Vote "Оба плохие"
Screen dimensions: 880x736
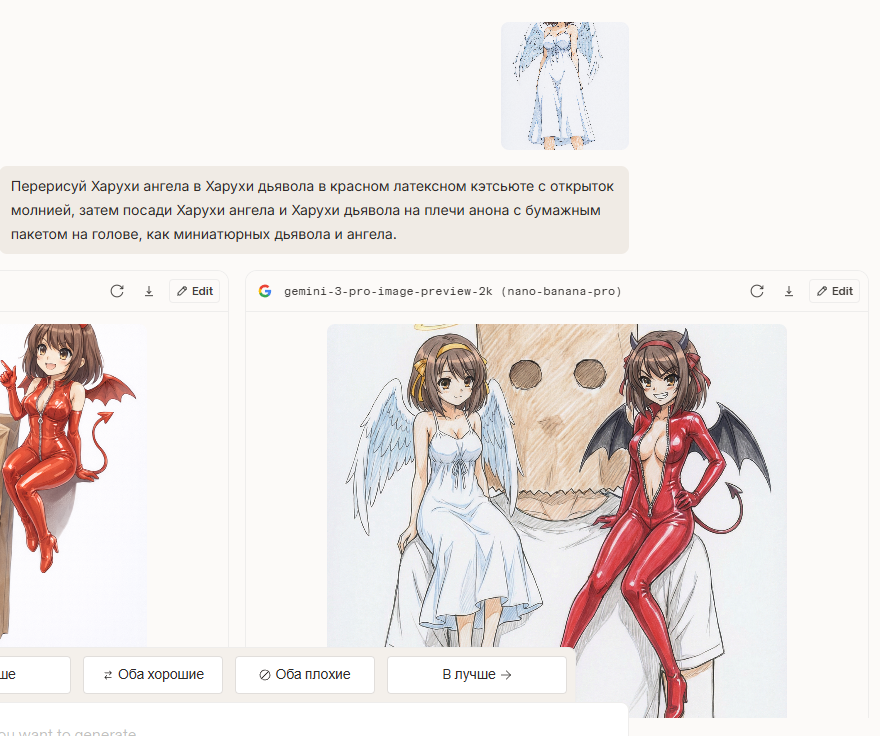pos(305,675)
